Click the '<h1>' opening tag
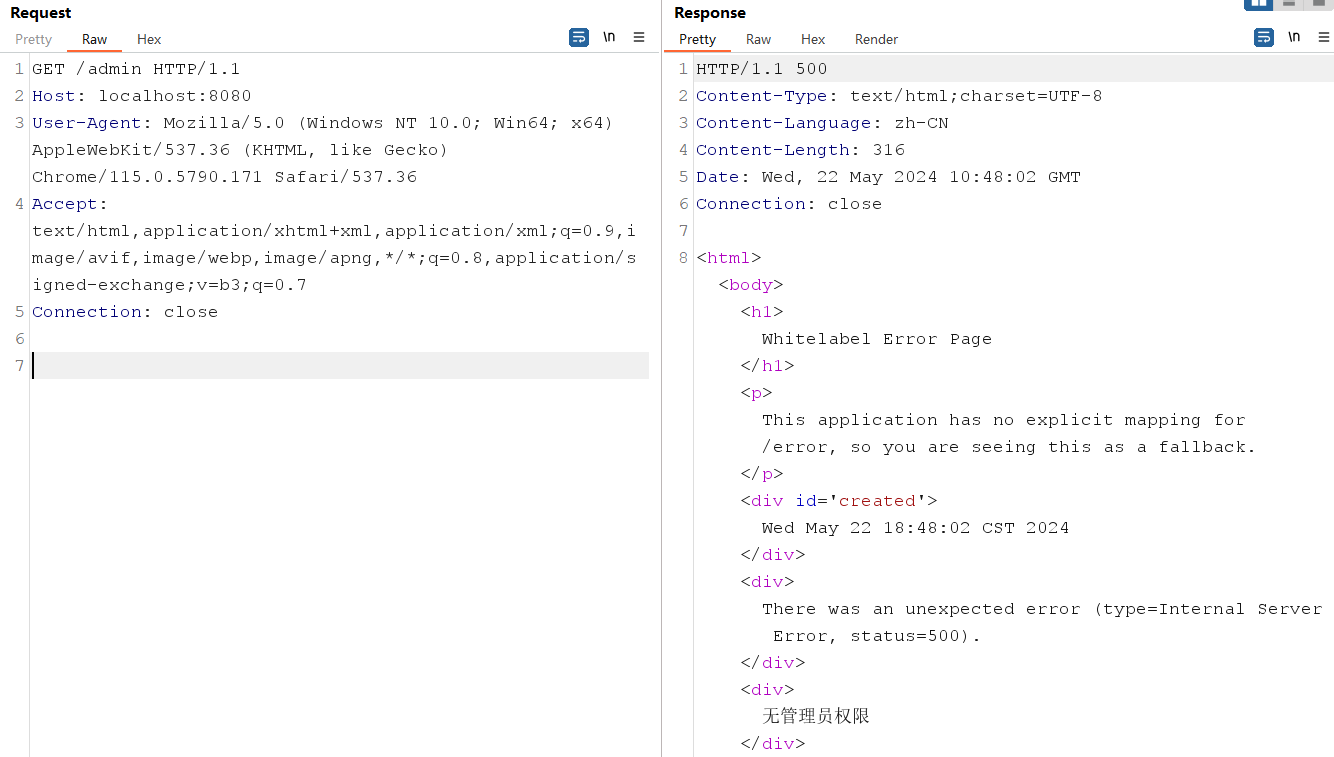The image size is (1334, 757). coord(762,312)
